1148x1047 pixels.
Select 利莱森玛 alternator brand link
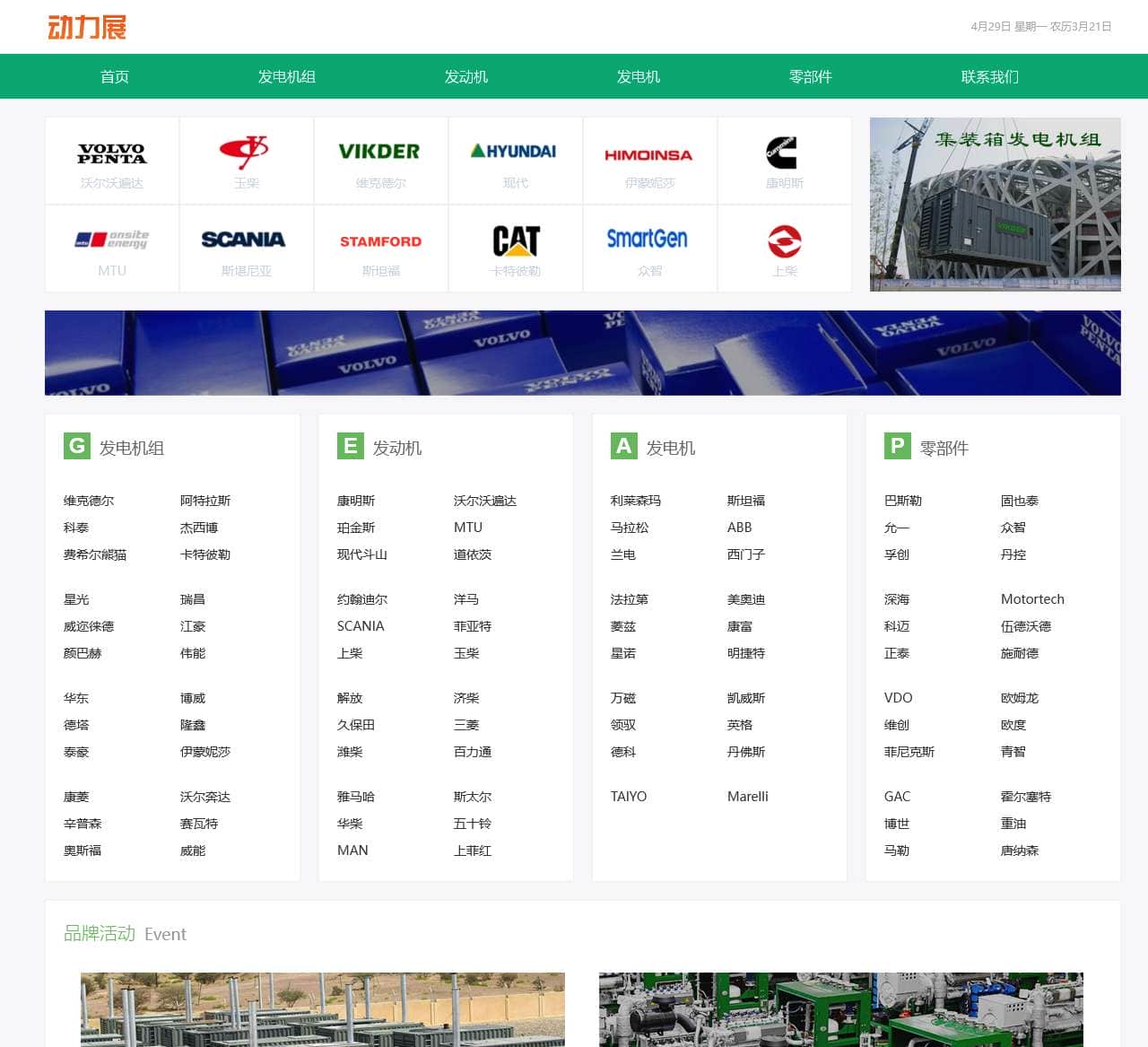coord(636,501)
